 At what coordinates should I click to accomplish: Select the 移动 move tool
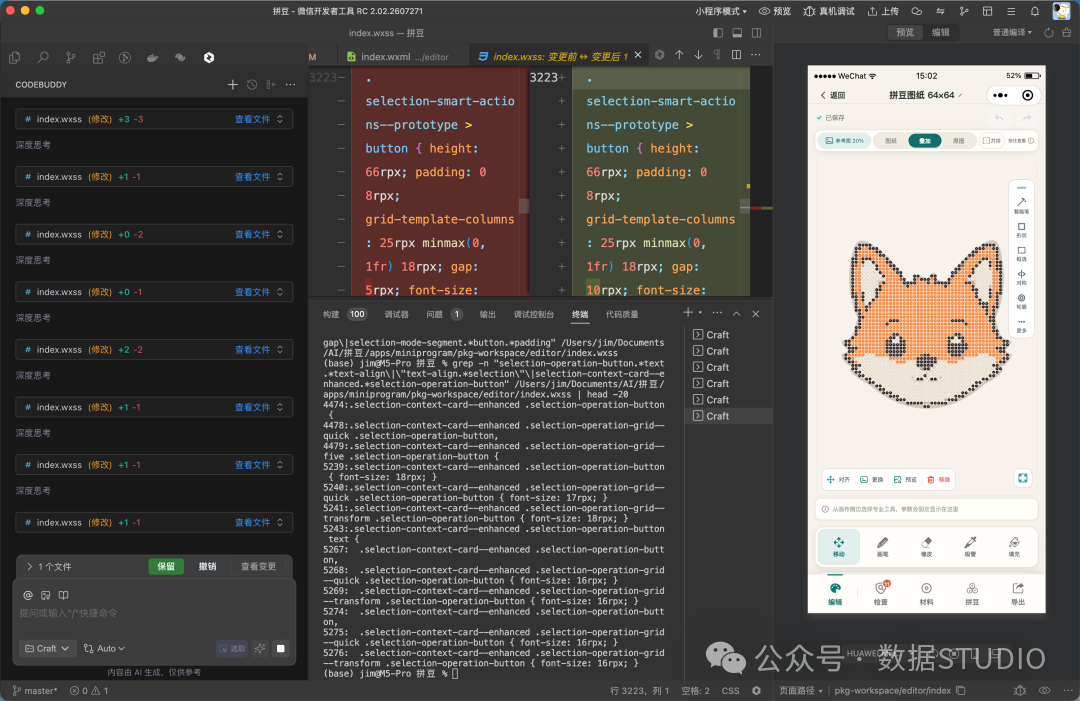[838, 546]
